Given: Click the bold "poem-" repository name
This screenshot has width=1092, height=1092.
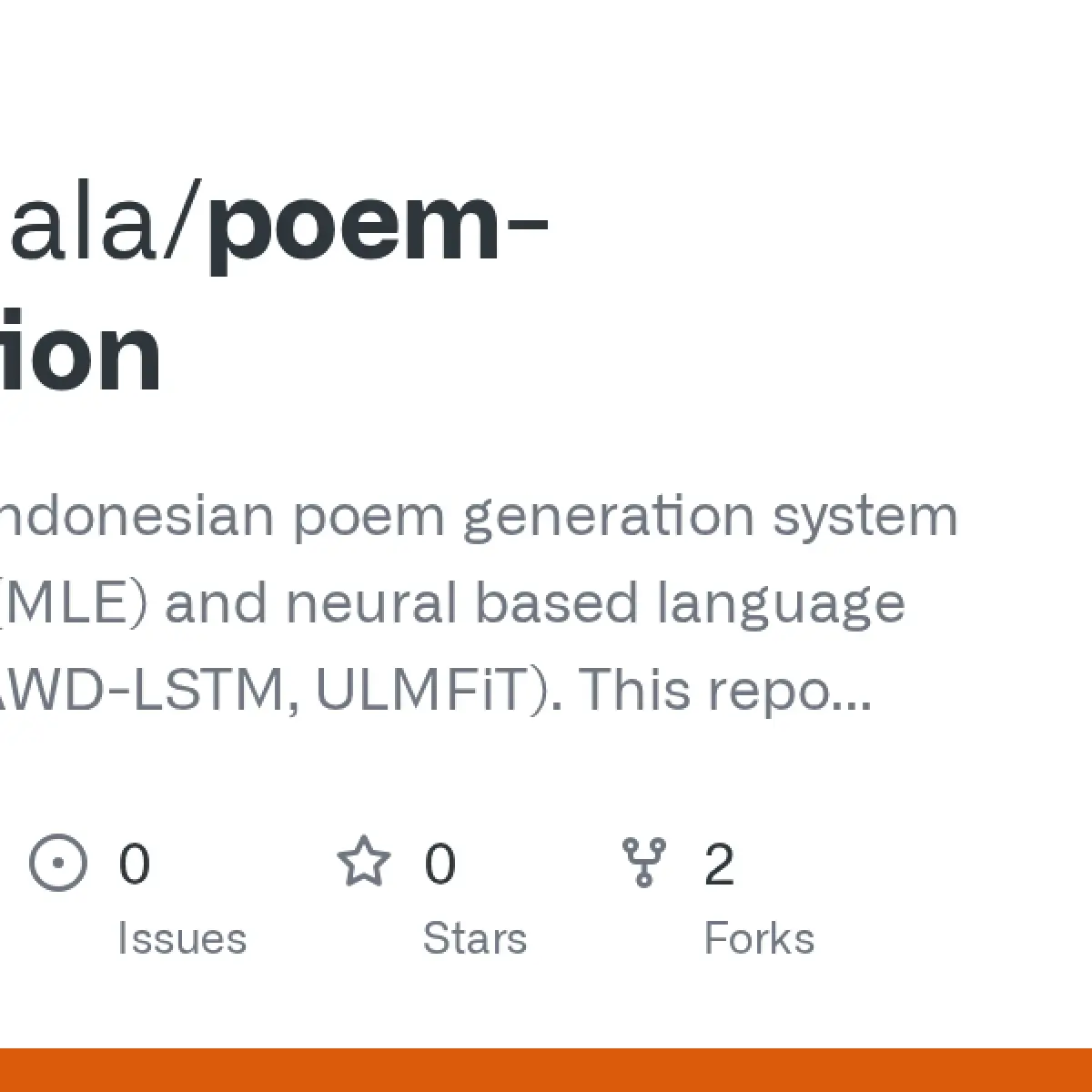Looking at the screenshot, I should coord(379,227).
